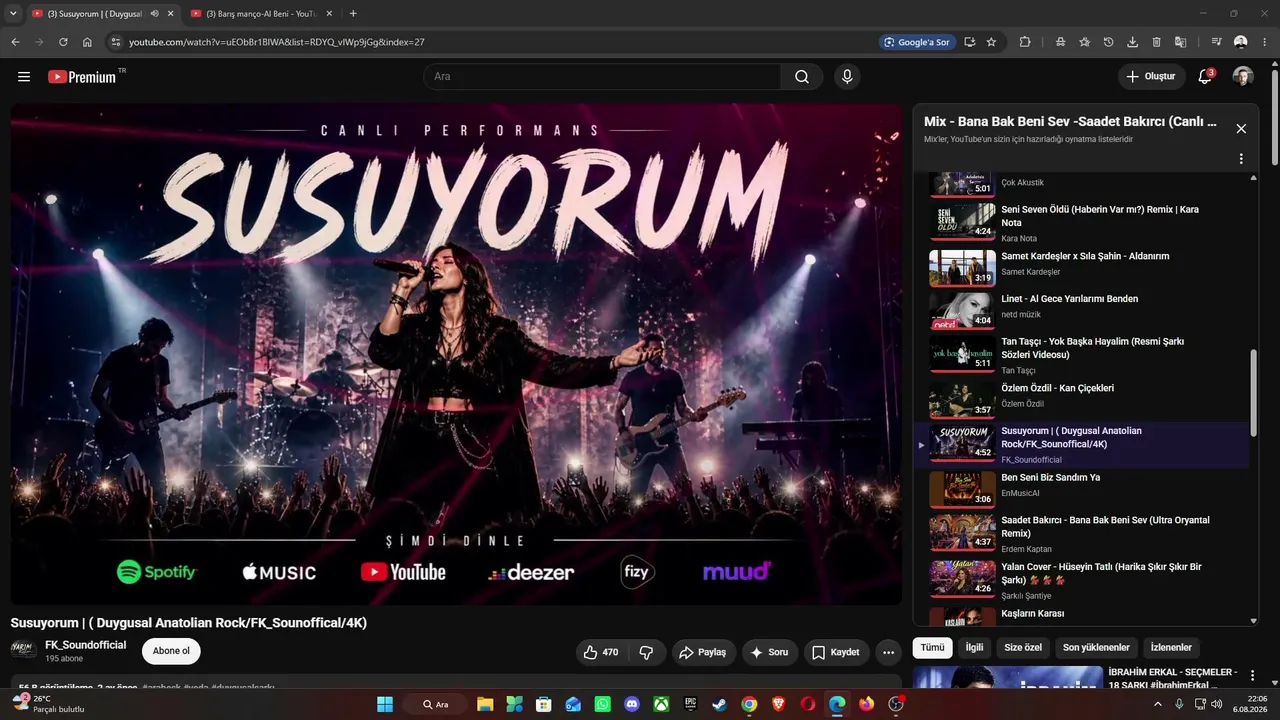Play Linet - Al Gece Yarılarımı Benden

pos(1080,309)
